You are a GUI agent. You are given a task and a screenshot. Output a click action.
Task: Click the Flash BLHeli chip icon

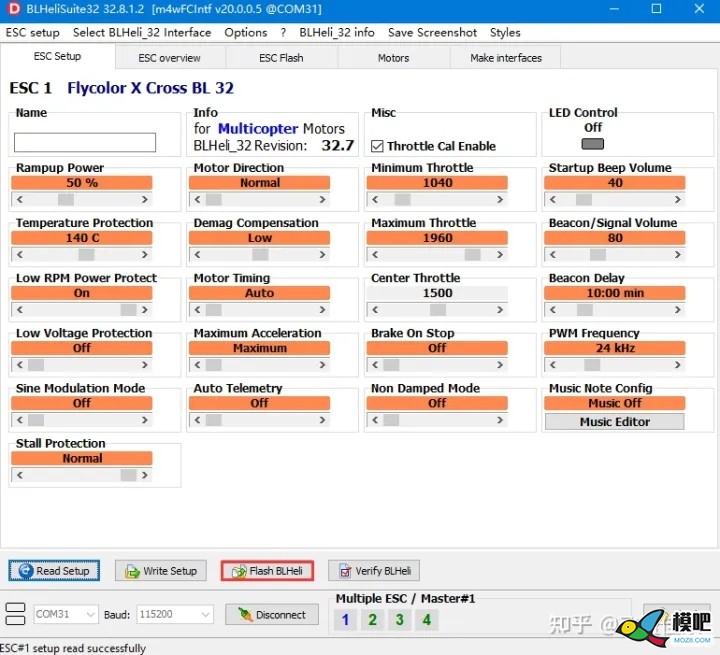(x=239, y=571)
